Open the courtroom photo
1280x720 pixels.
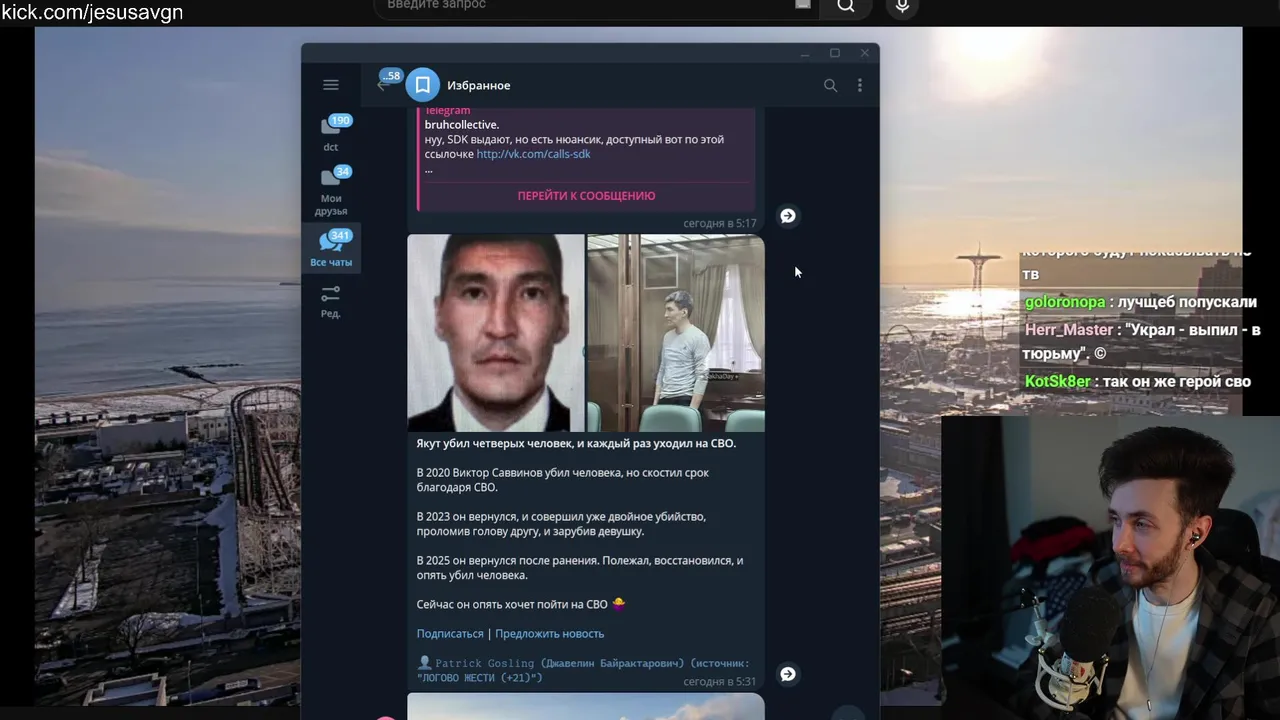(676, 333)
